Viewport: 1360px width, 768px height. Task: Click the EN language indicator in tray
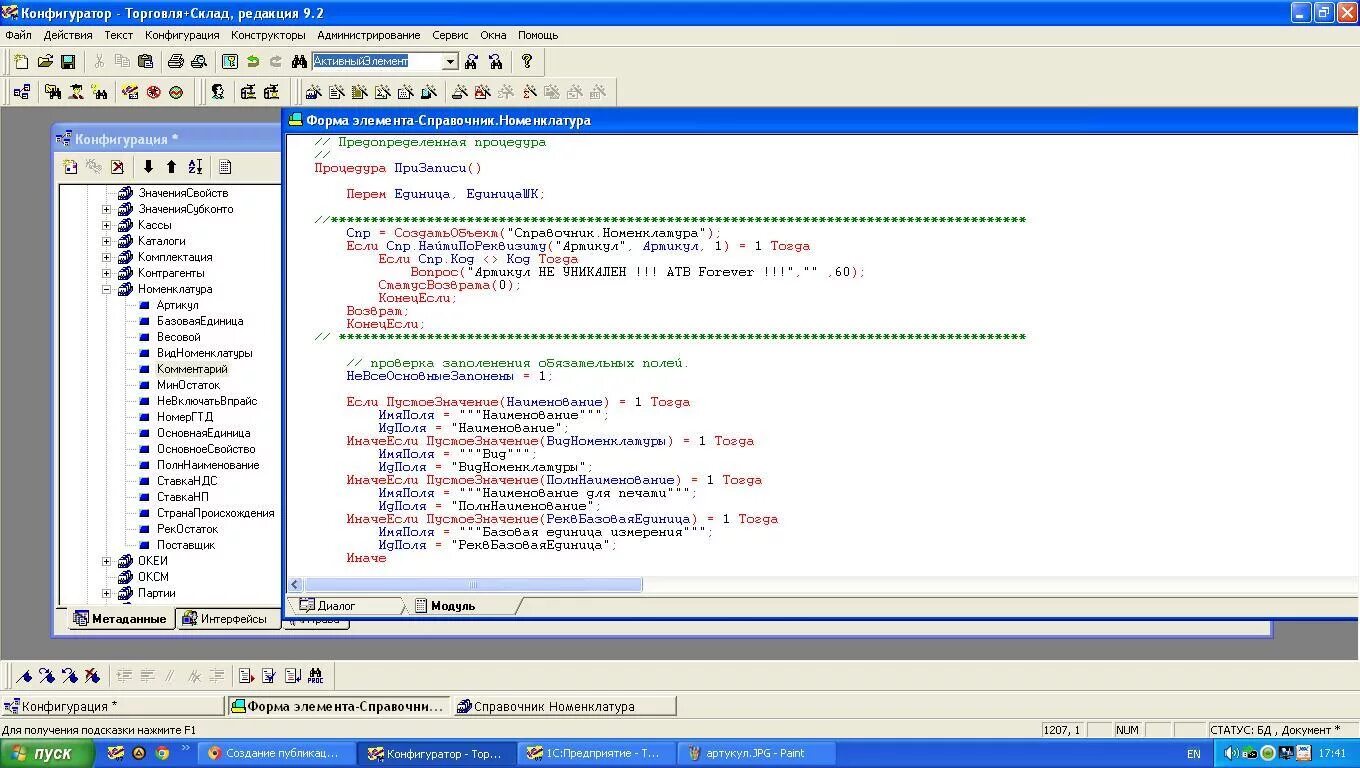[x=1194, y=754]
